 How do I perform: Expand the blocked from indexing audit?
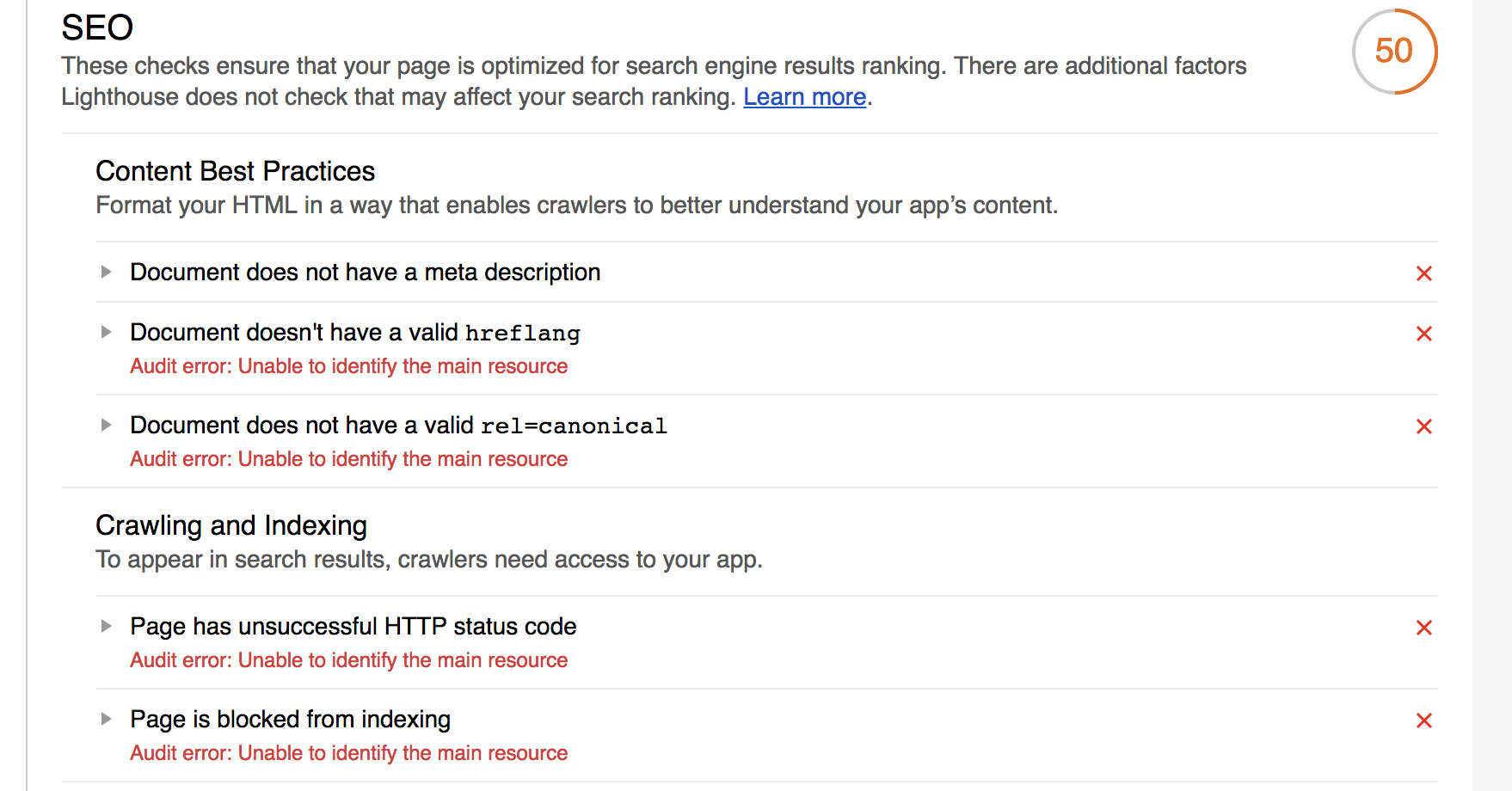click(x=106, y=719)
